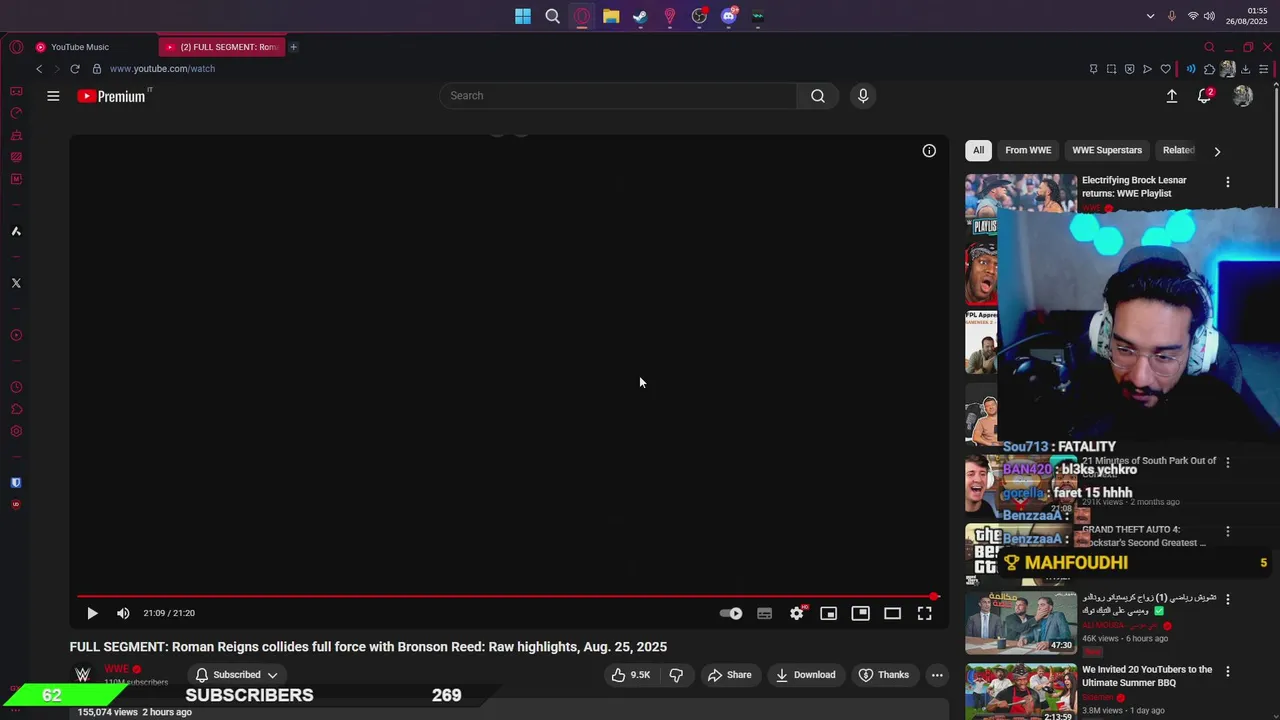Open options for the South Park video
1280x720 pixels.
tap(1228, 462)
